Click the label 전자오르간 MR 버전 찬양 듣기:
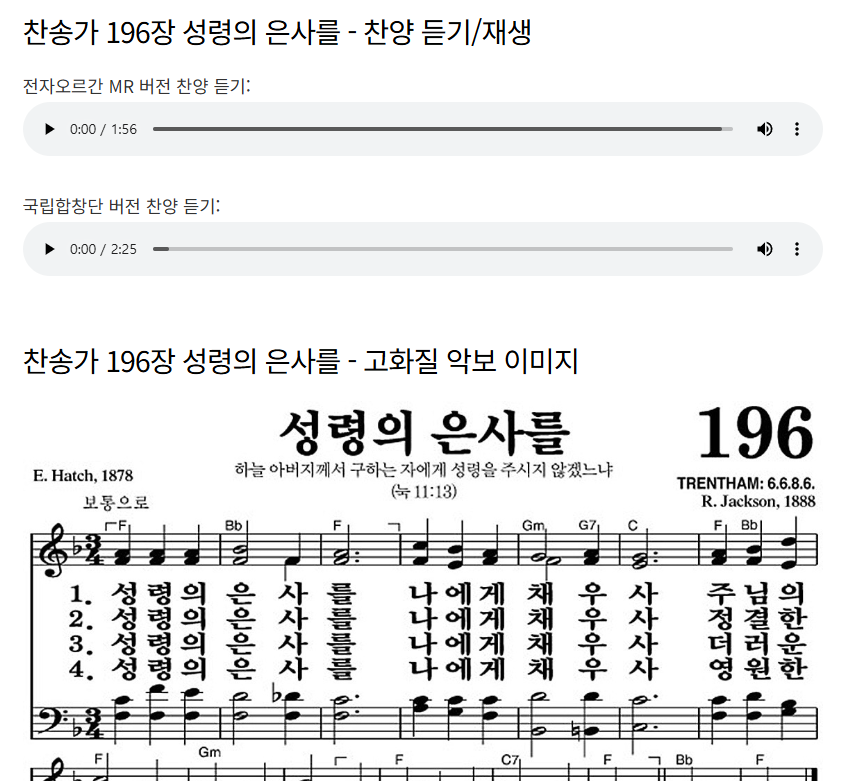This screenshot has height=781, width=847. tap(137, 86)
